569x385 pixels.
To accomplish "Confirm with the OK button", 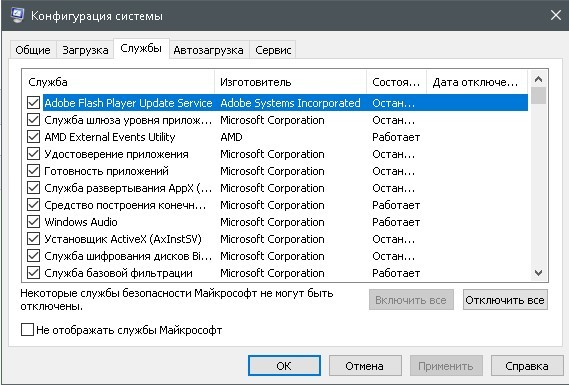I will point(284,365).
